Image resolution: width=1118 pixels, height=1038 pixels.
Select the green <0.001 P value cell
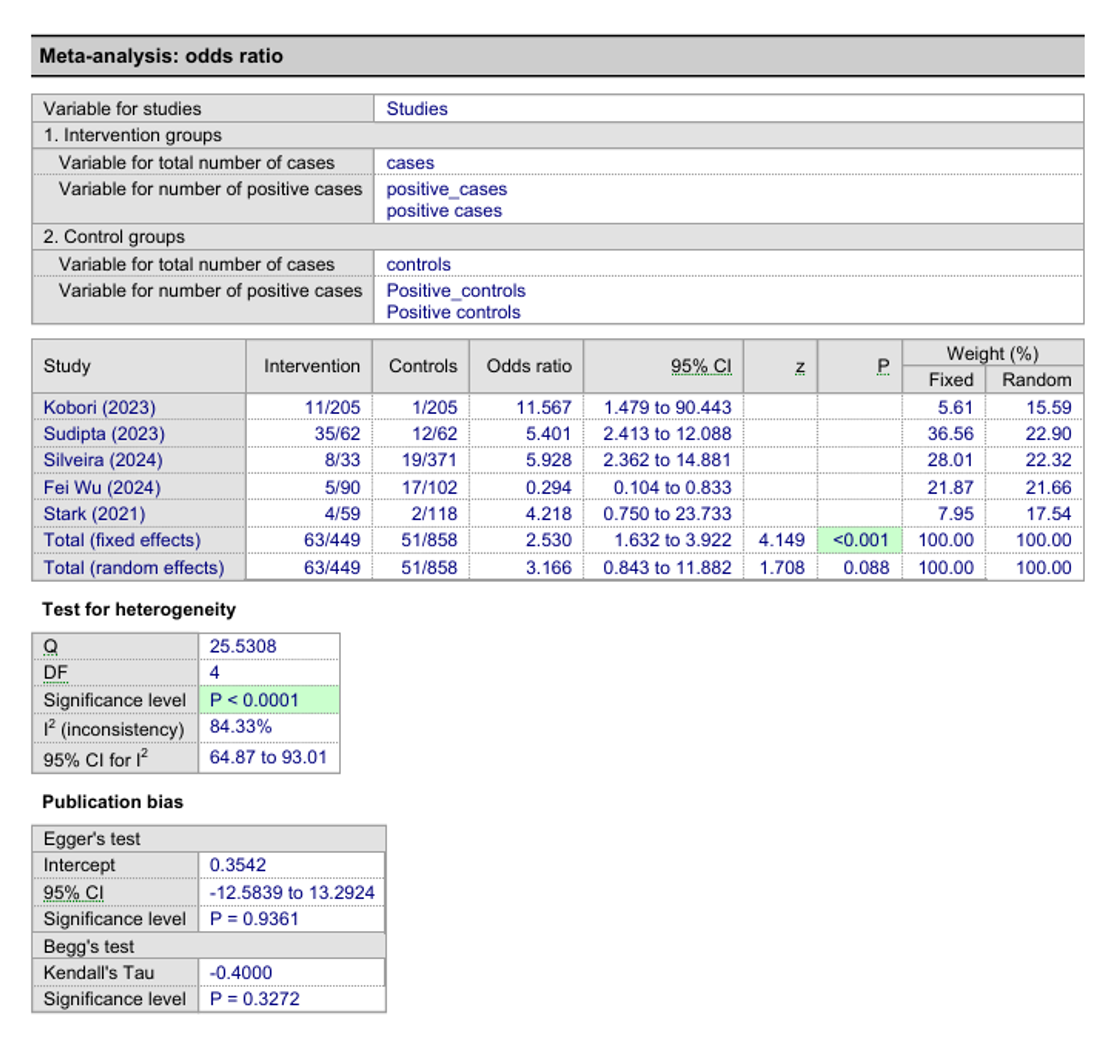pos(860,540)
